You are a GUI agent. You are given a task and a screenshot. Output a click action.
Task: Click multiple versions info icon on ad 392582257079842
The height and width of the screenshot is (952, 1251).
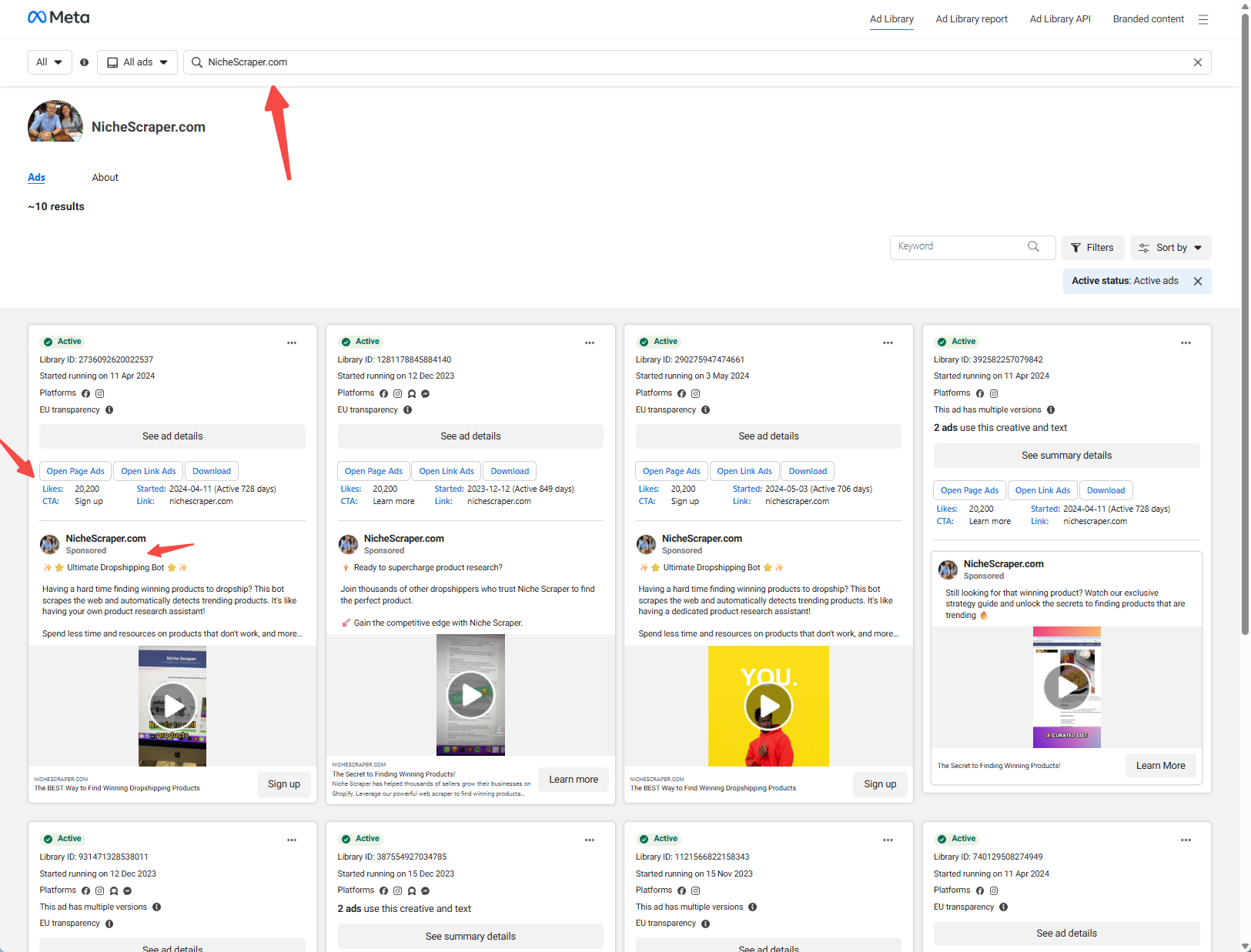coord(1051,410)
